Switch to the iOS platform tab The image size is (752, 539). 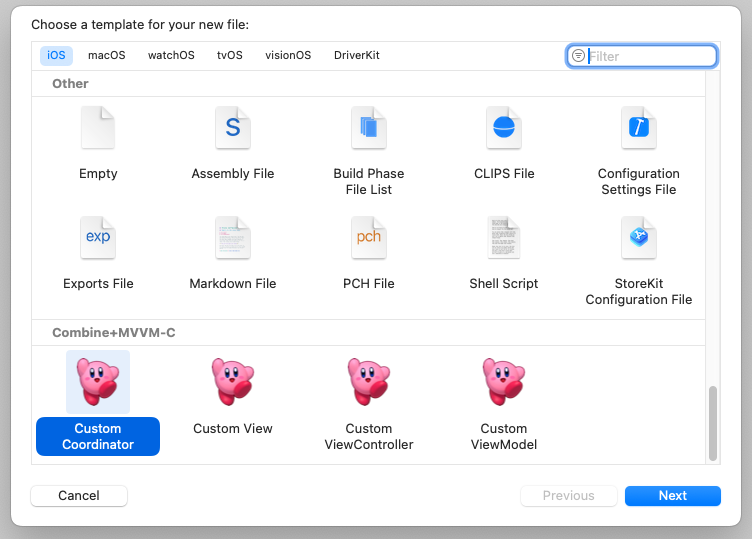pyautogui.click(x=56, y=55)
